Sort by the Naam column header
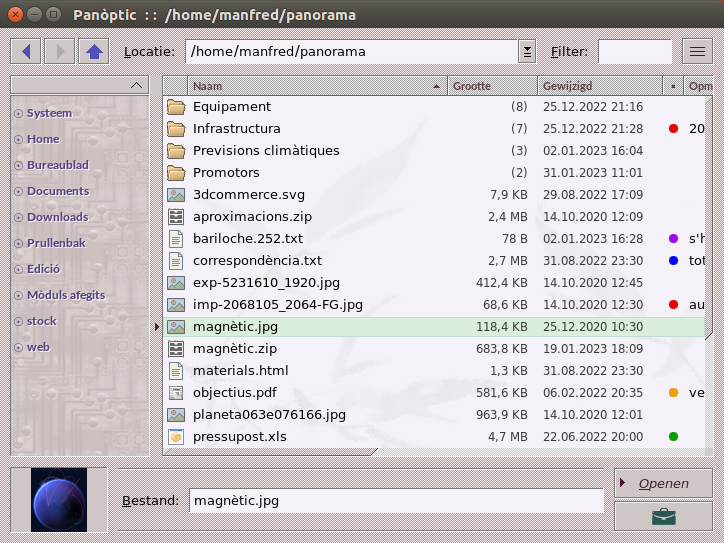Viewport: 724px width, 543px height. point(317,86)
